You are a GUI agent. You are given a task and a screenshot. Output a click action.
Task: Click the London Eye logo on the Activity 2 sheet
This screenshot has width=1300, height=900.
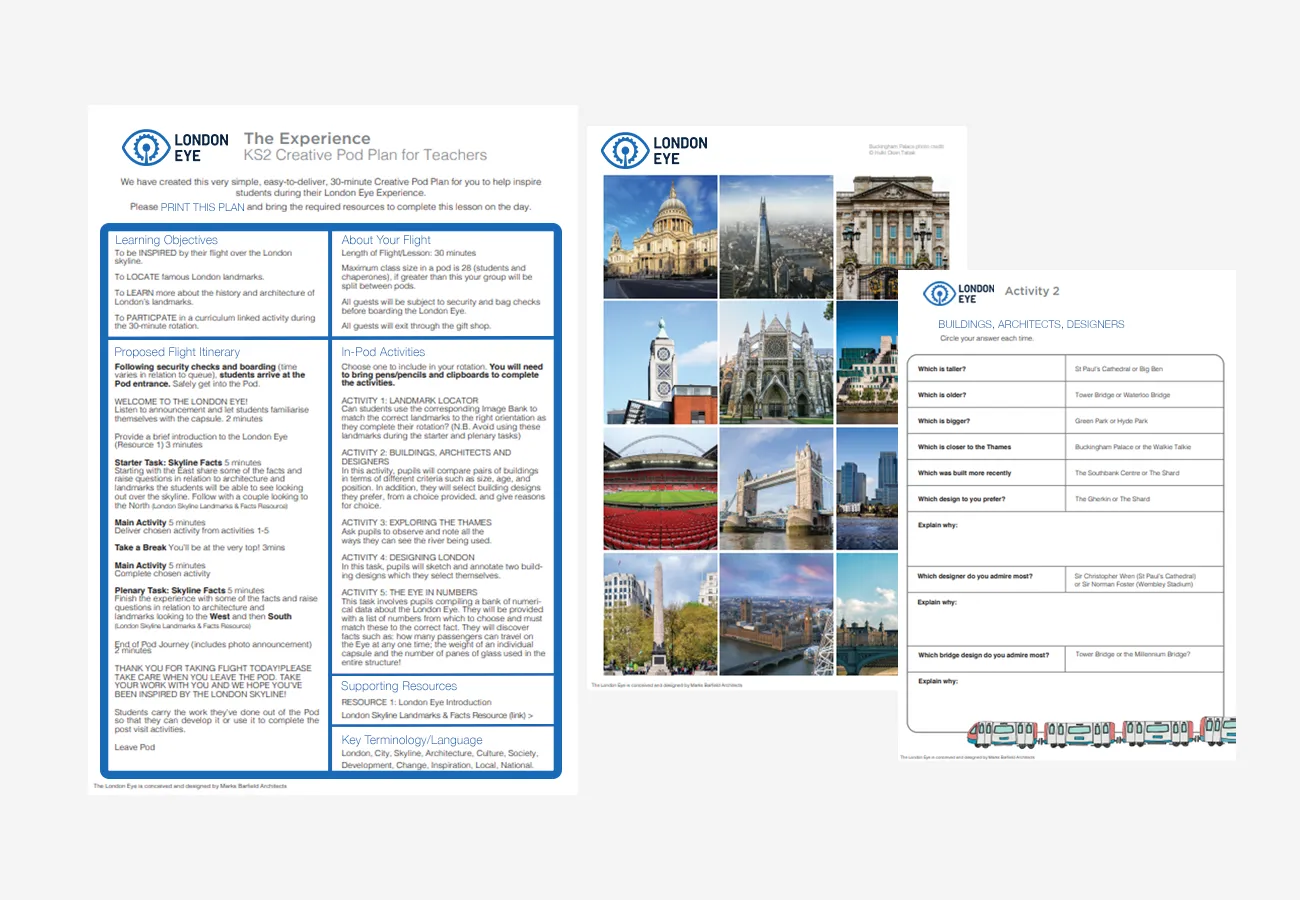tap(959, 293)
